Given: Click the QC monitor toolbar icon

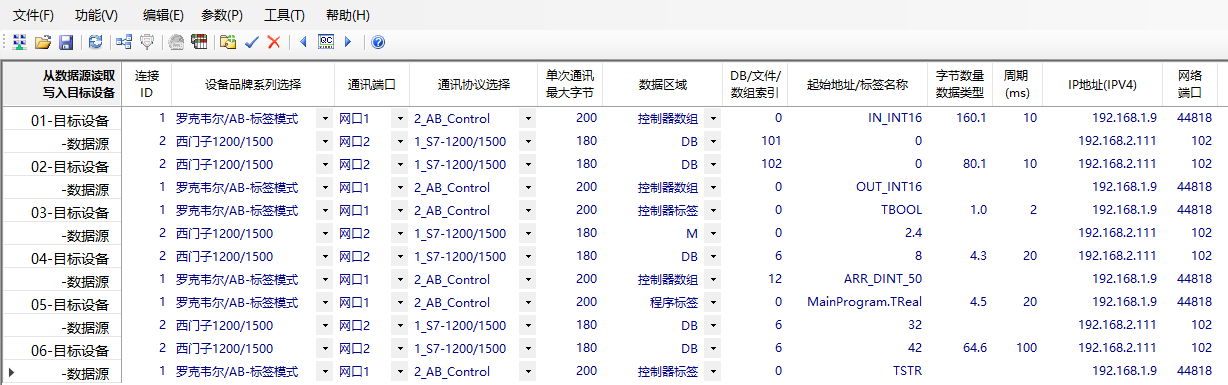Looking at the screenshot, I should pos(325,42).
